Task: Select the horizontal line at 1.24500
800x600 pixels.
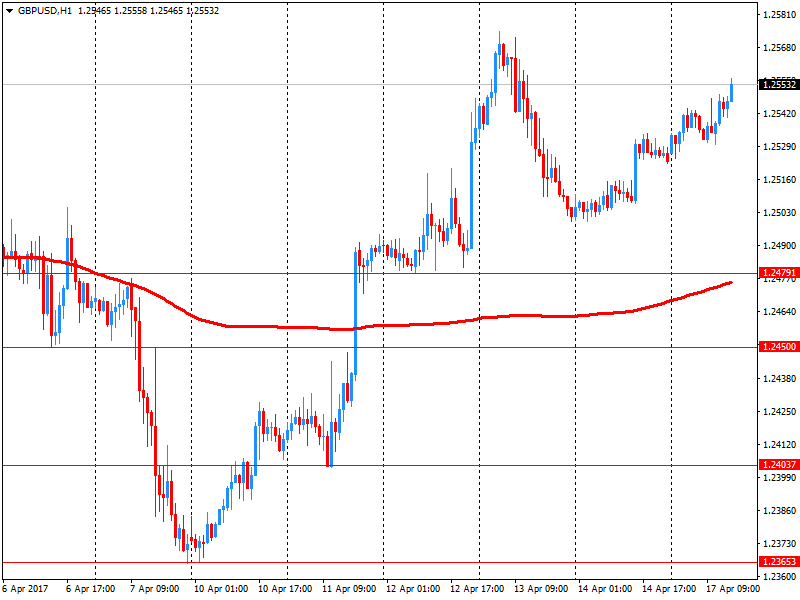Action: pyautogui.click(x=380, y=347)
